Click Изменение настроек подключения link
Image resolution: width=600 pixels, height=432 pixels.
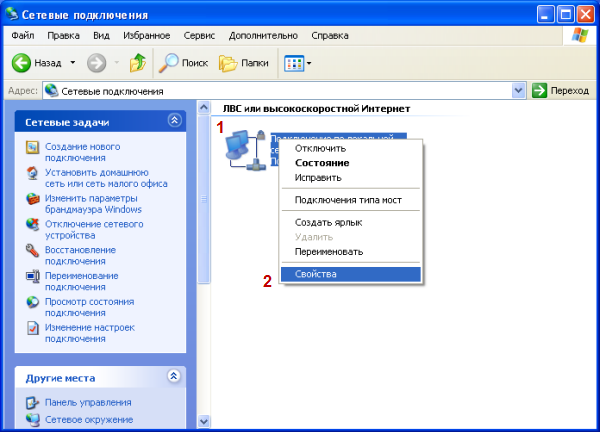coord(90,333)
